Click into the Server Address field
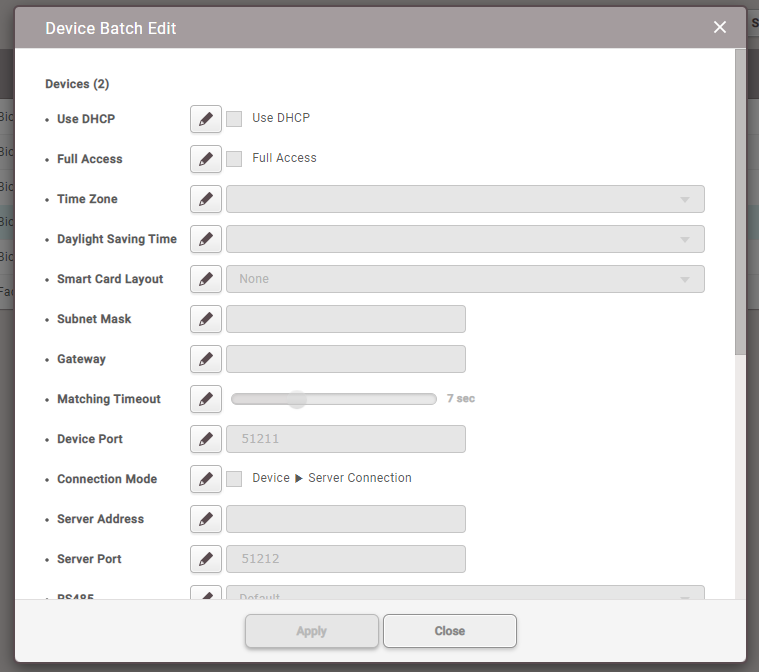Screen dimensions: 759x672 tap(346, 519)
